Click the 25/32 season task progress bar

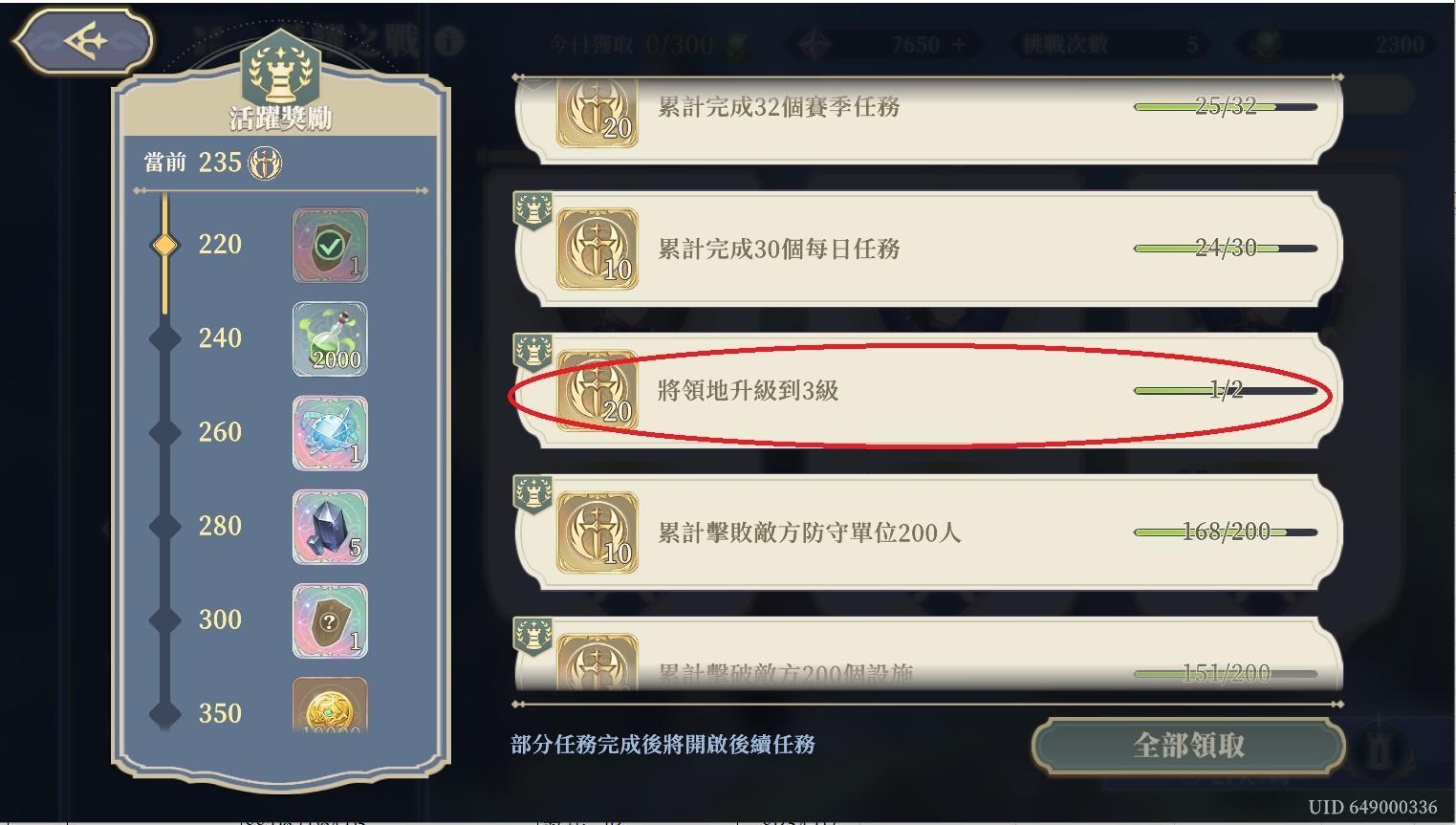coord(1226,106)
